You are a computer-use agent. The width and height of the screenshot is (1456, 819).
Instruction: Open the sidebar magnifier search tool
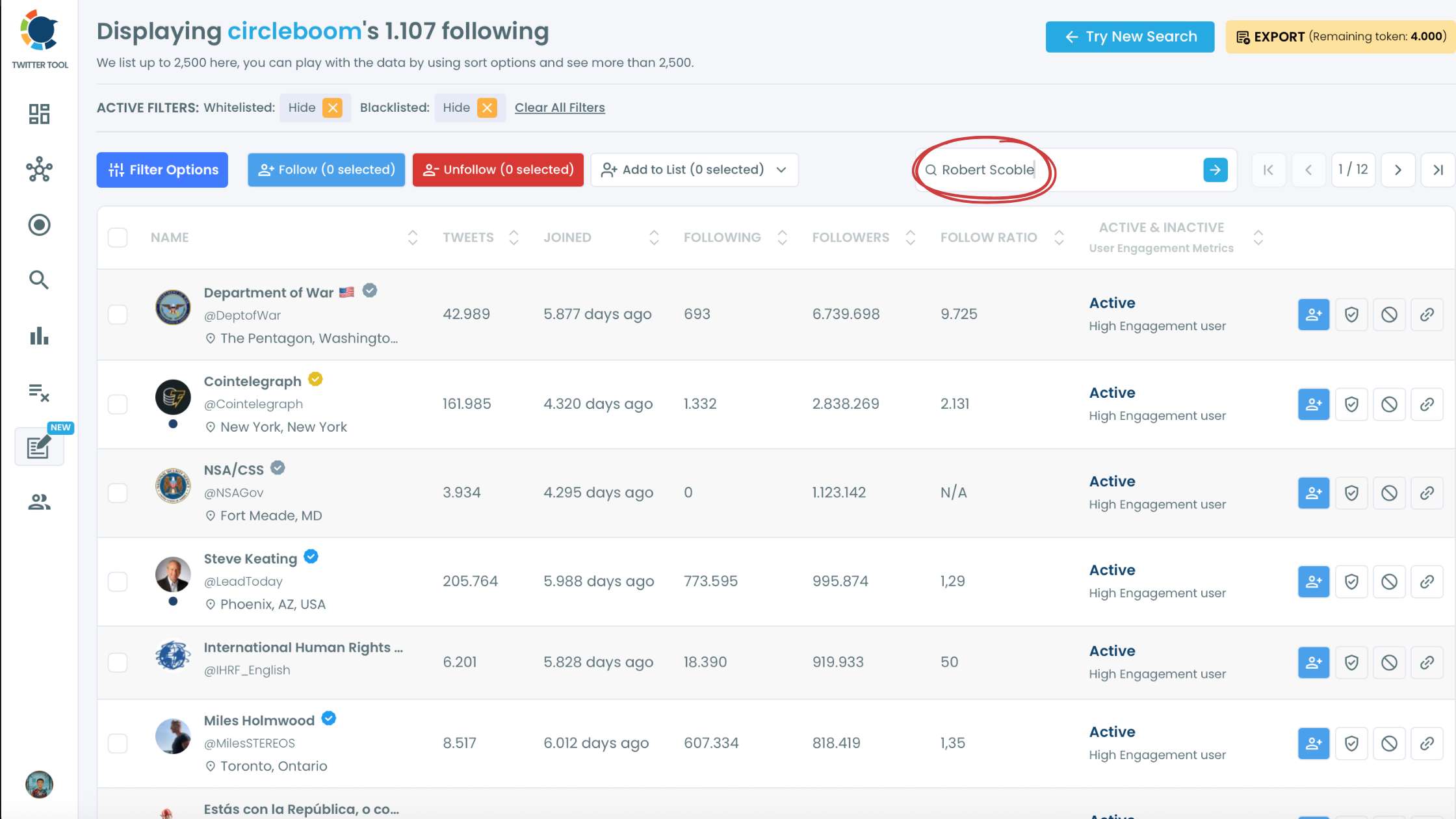[39, 280]
